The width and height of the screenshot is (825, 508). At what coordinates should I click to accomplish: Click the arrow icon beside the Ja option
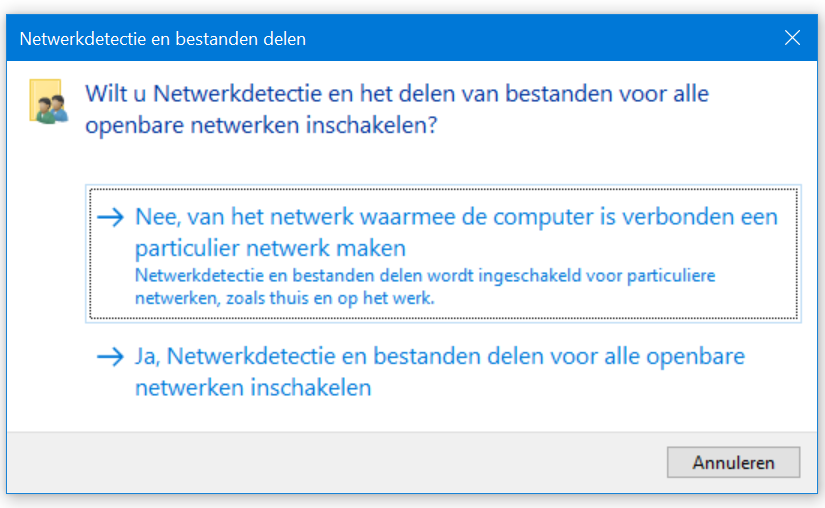(x=110, y=357)
